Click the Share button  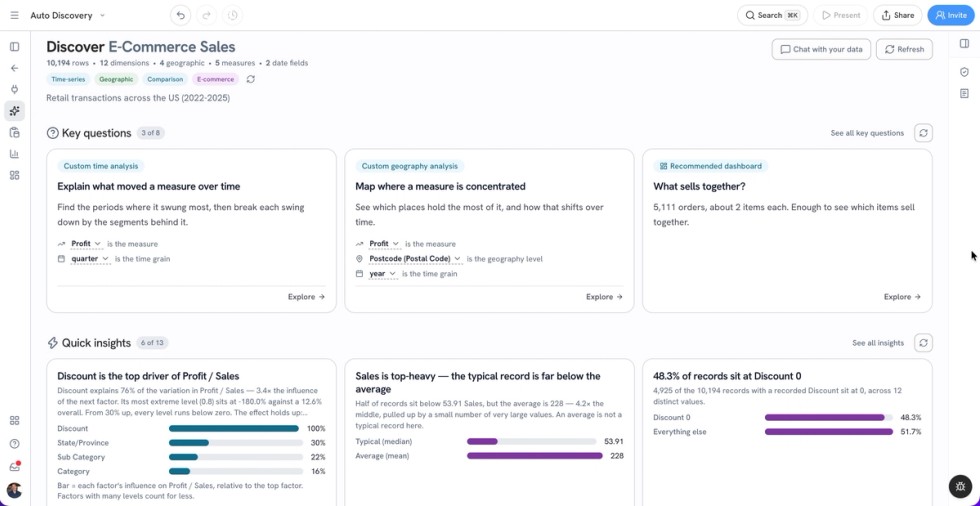(898, 15)
